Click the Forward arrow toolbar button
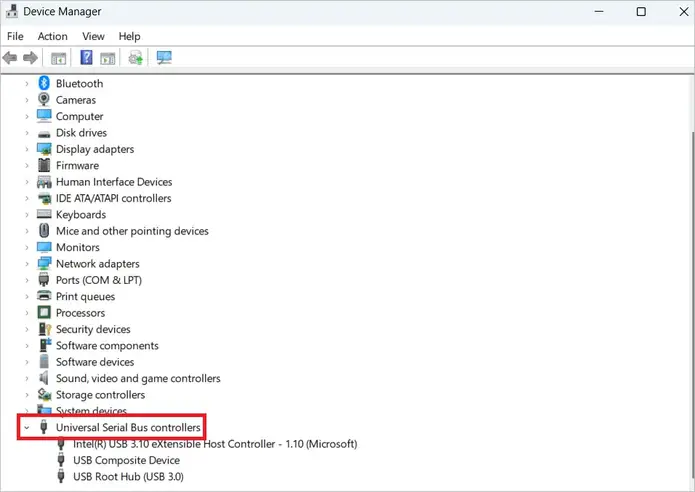This screenshot has height=492, width=695. pos(30,58)
